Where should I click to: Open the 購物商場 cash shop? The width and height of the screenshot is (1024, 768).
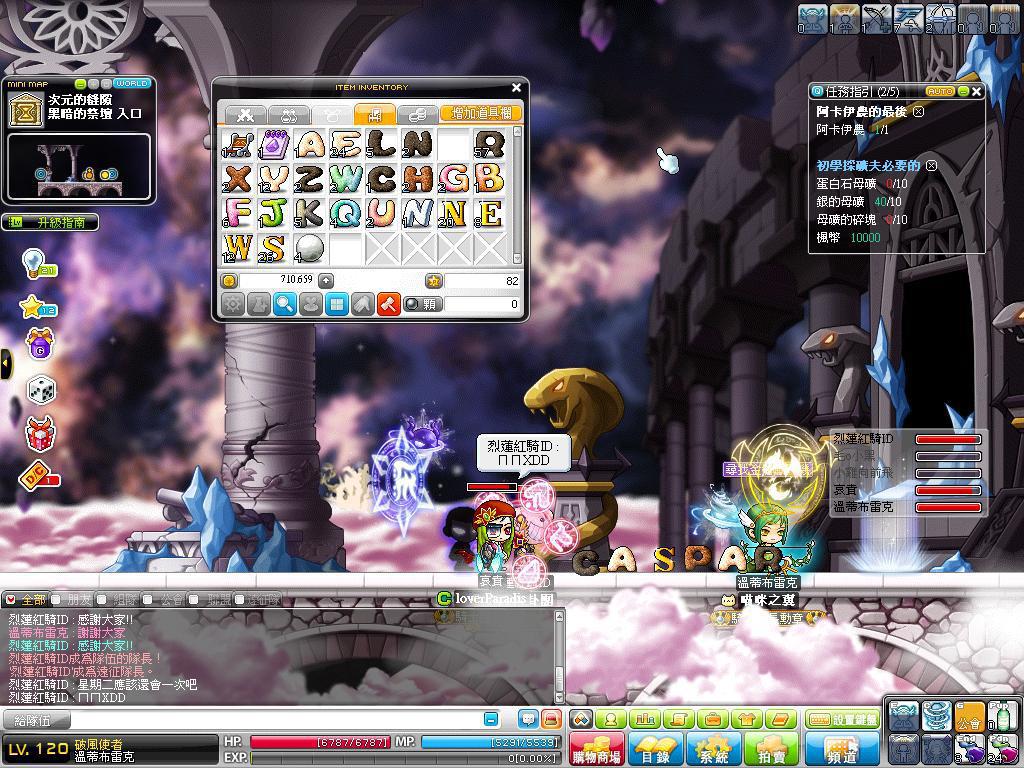tap(596, 748)
